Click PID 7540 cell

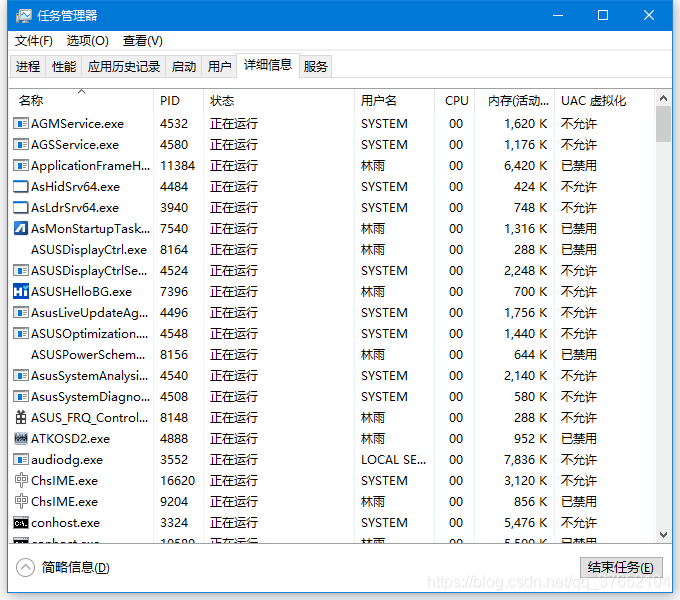(174, 228)
